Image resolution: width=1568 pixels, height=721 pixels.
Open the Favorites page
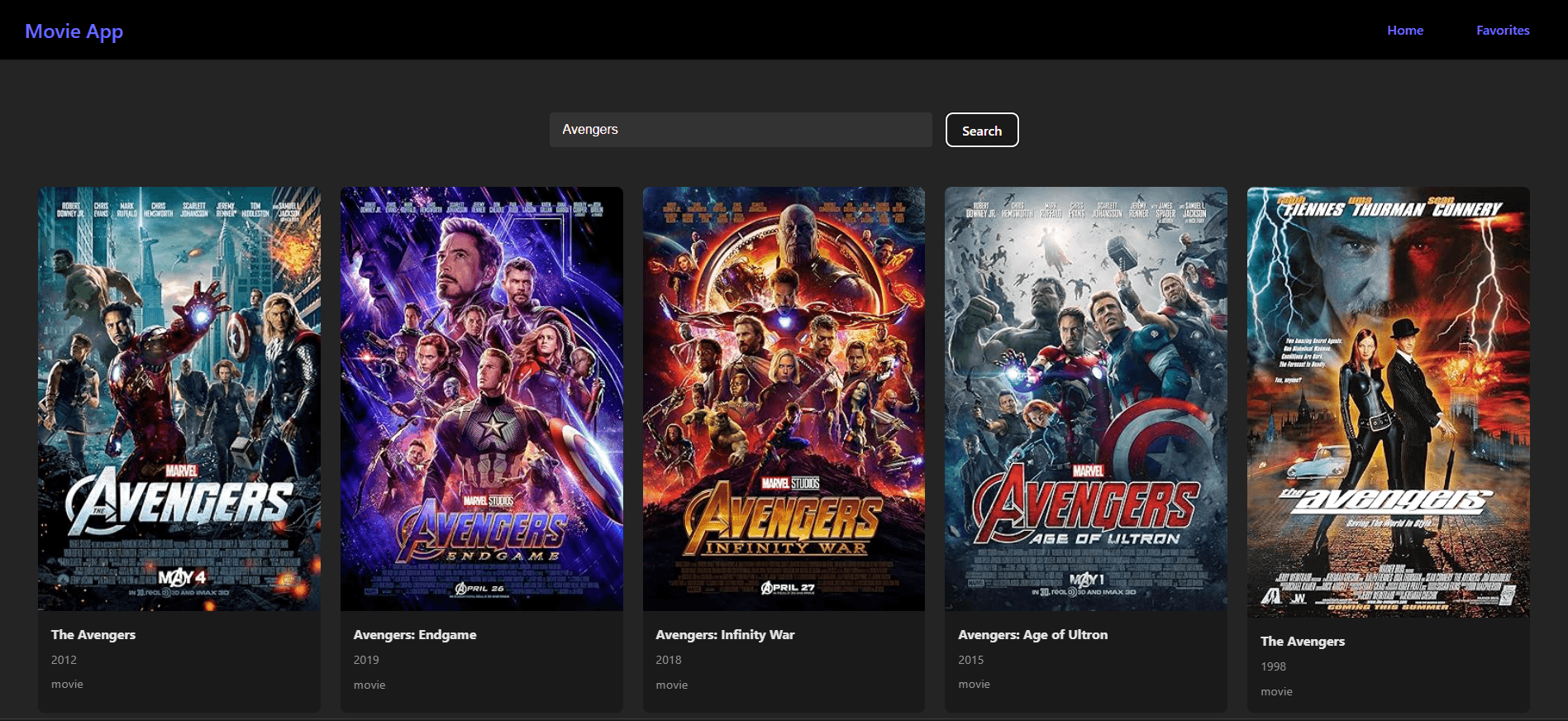1502,31
